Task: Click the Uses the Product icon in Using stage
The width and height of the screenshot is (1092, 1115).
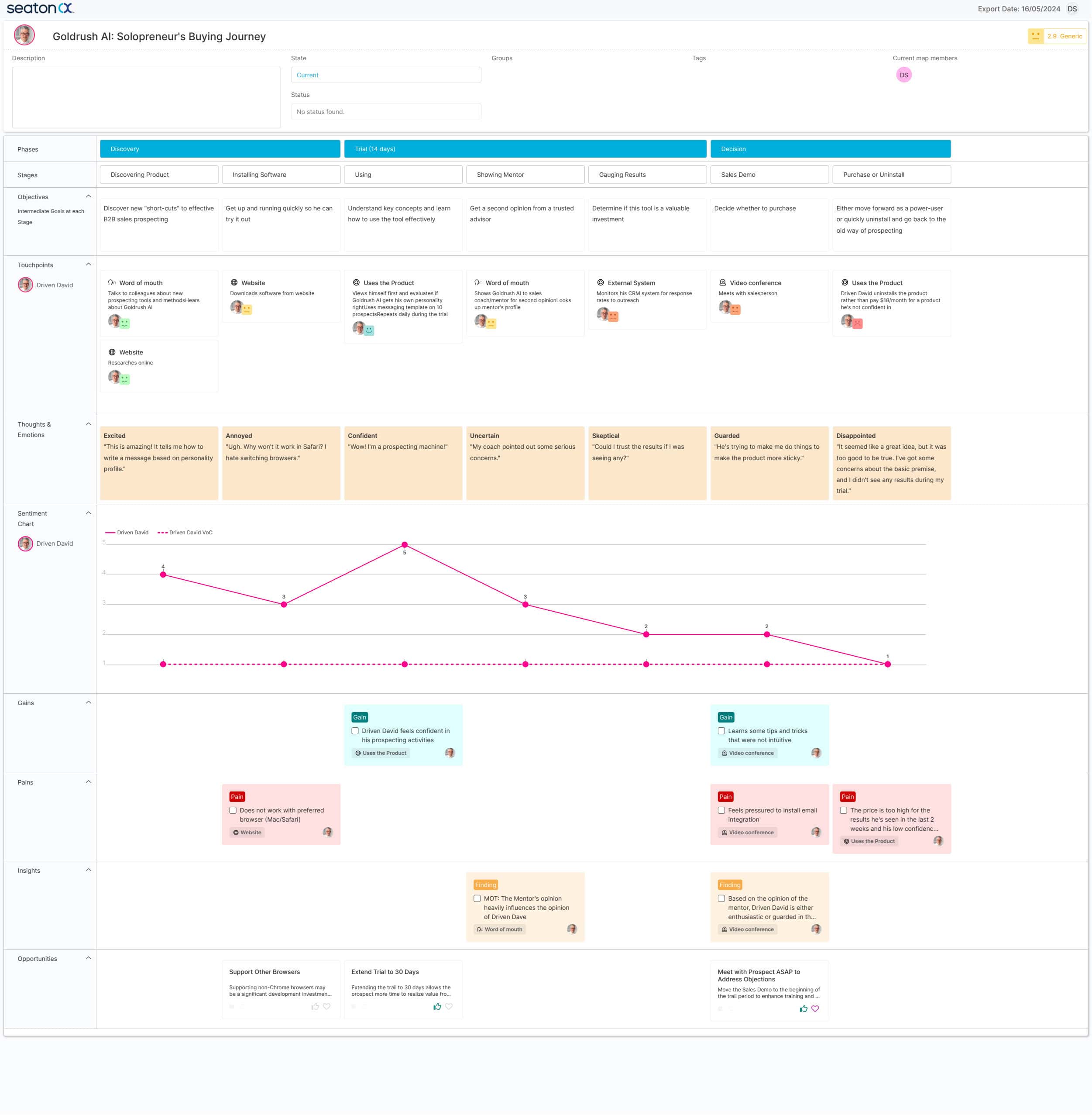Action: click(x=356, y=283)
